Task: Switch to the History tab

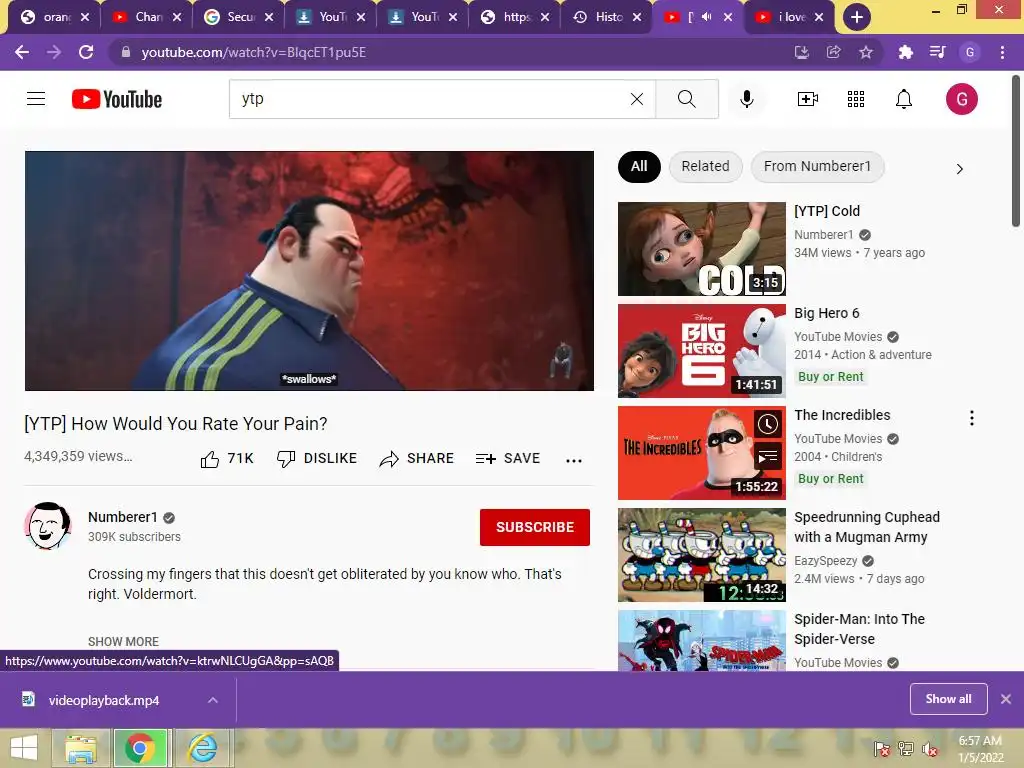Action: (607, 17)
